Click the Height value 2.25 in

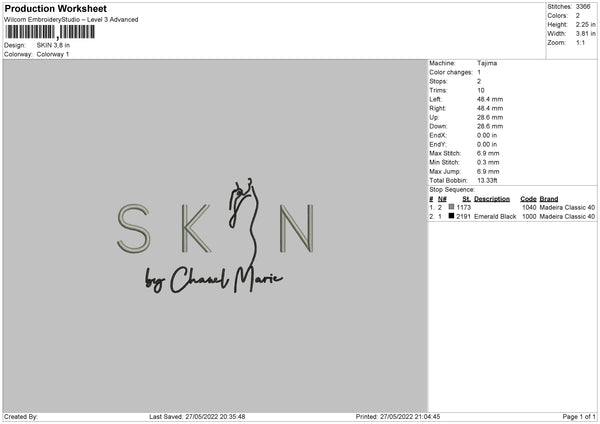pyautogui.click(x=585, y=24)
